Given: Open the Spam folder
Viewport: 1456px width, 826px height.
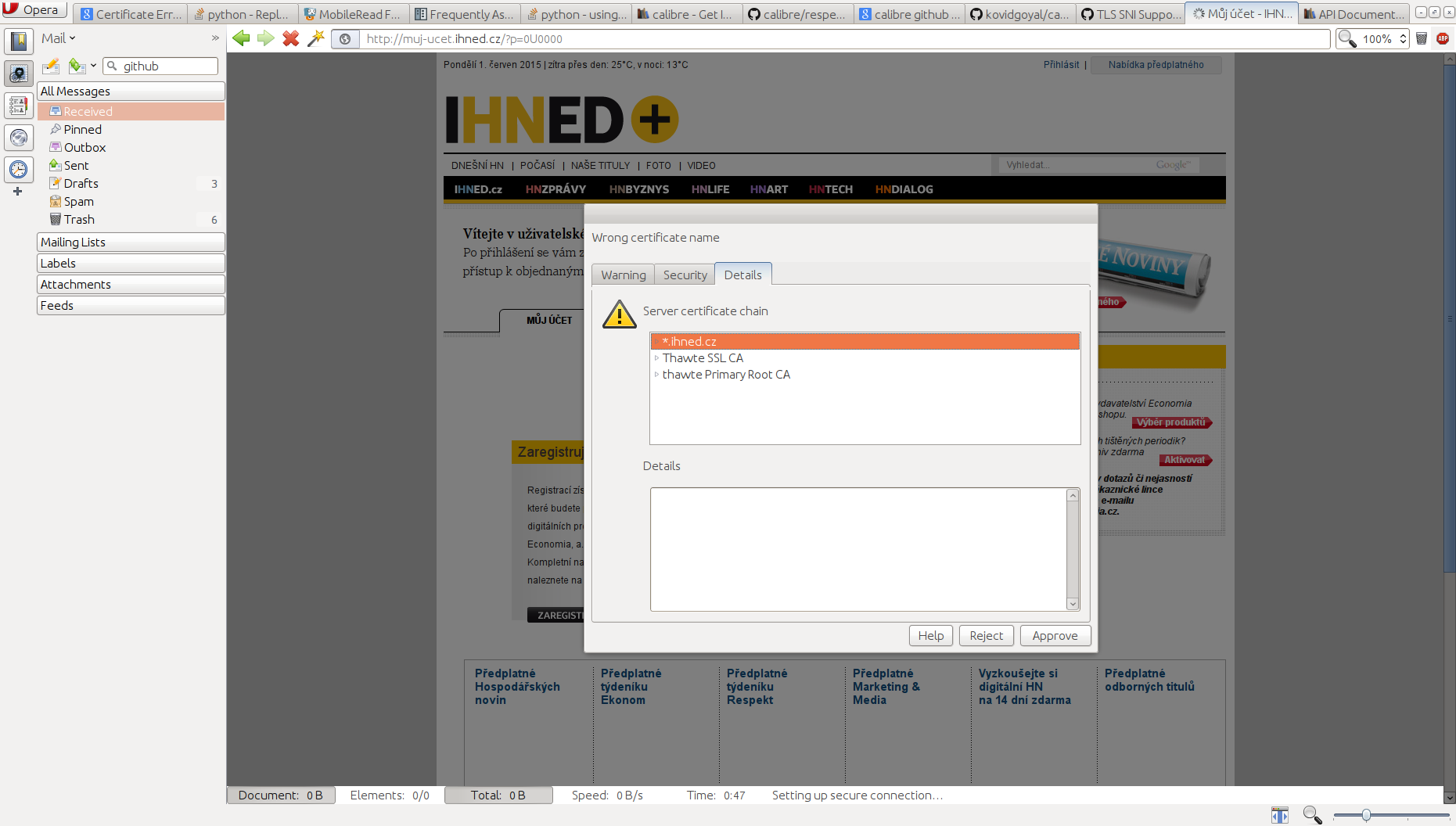Looking at the screenshot, I should pyautogui.click(x=131, y=202).
